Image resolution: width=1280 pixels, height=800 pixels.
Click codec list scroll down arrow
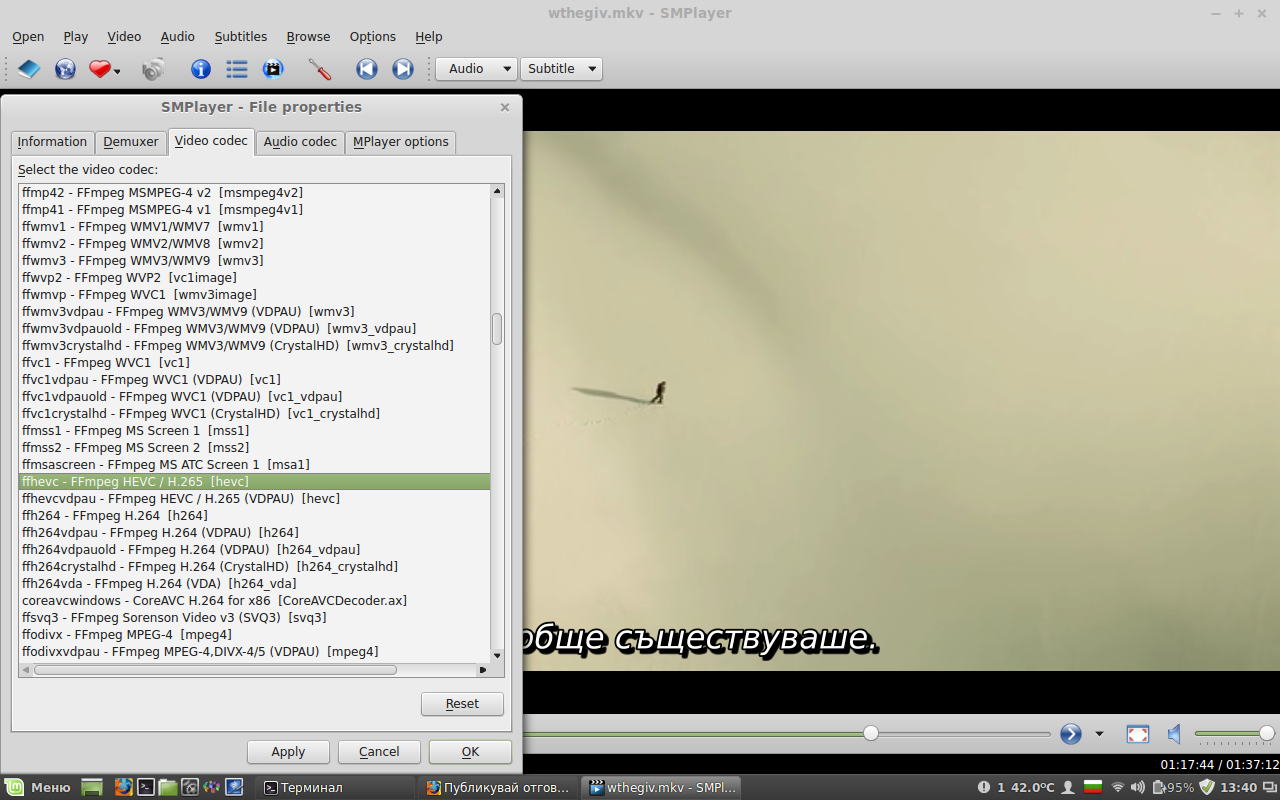[x=497, y=656]
